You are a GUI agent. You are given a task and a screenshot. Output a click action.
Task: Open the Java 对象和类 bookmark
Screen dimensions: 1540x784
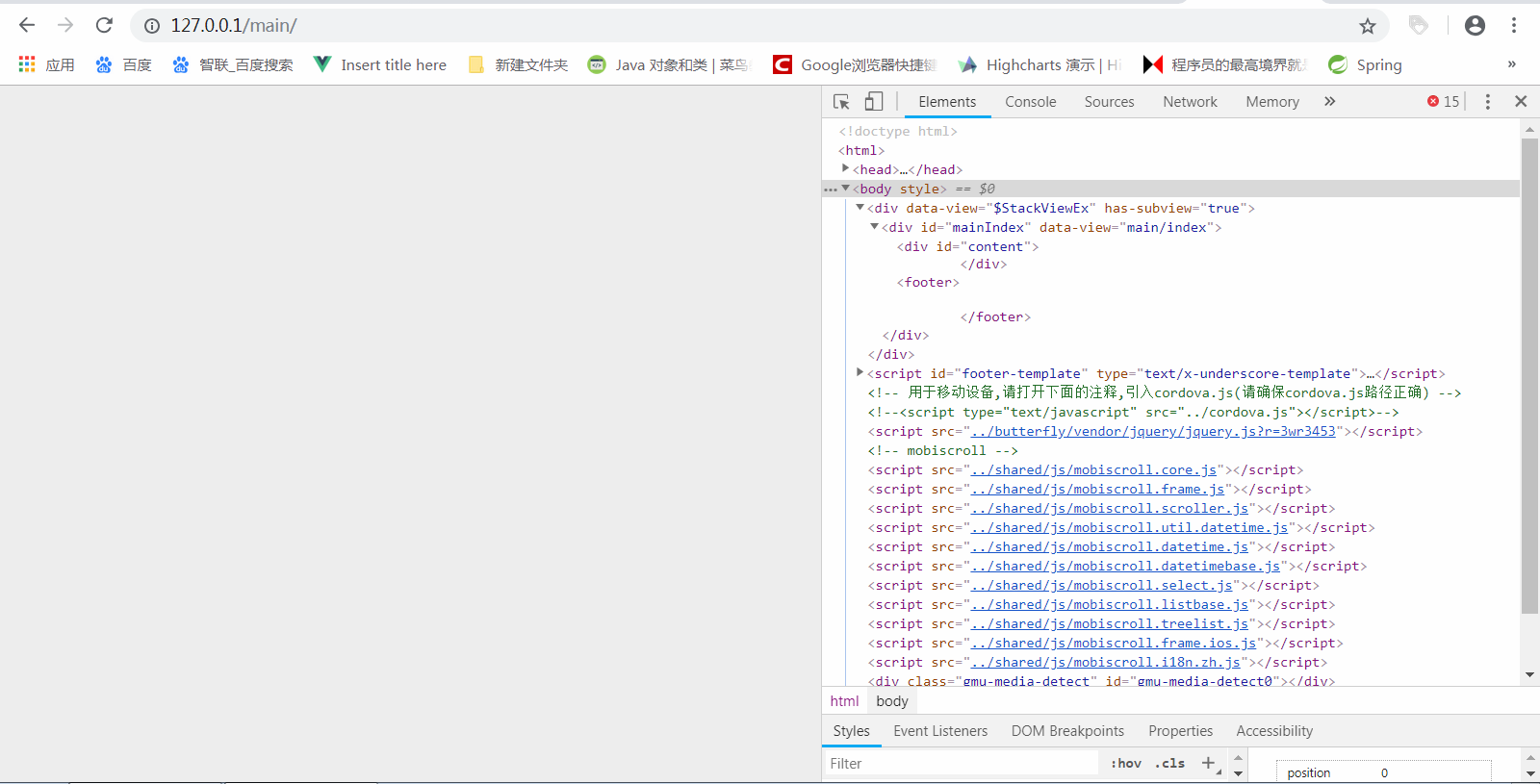[668, 64]
